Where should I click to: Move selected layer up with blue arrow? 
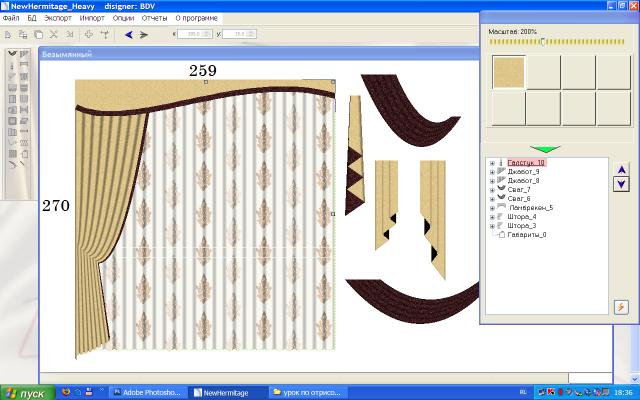click(x=621, y=169)
